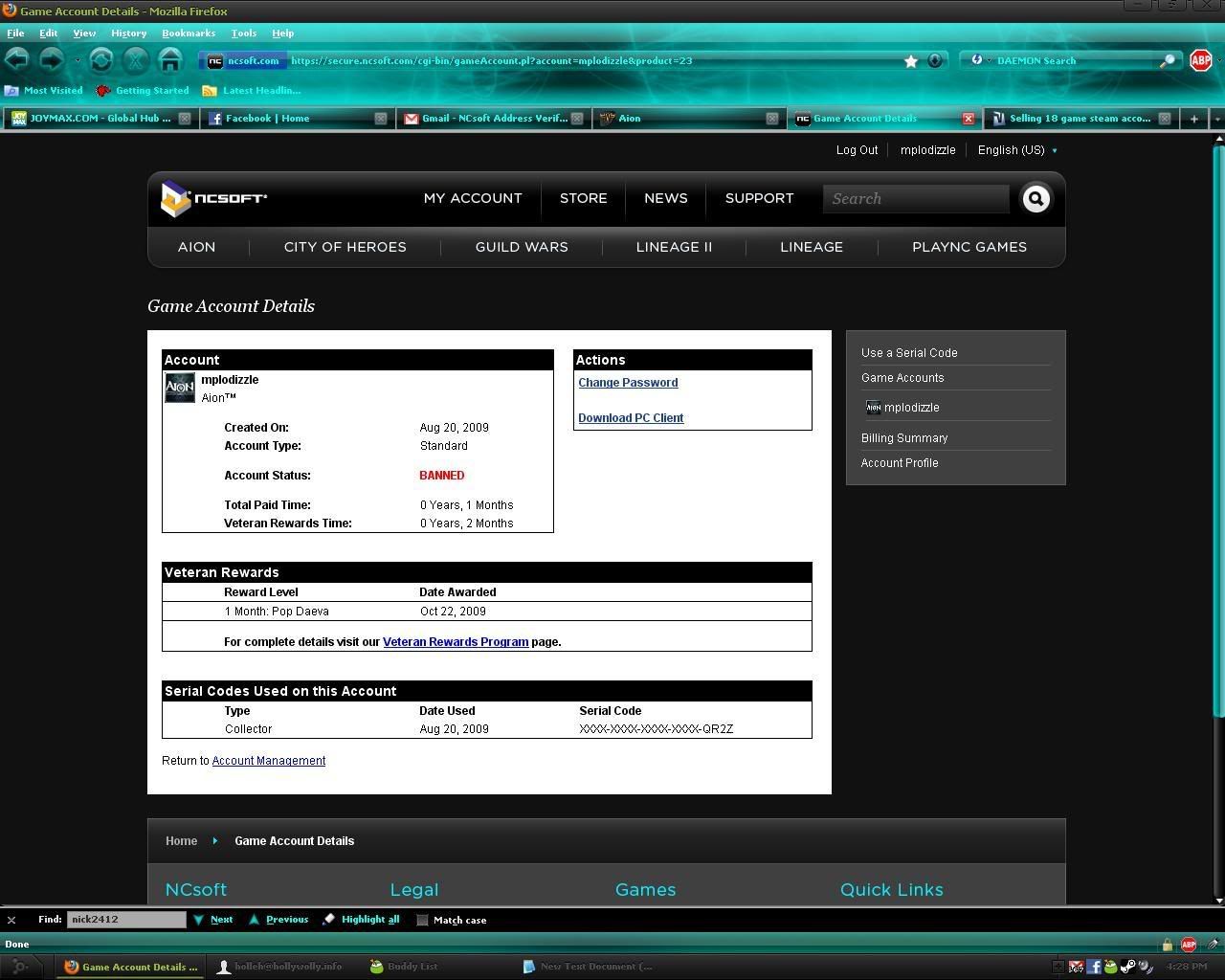Click the vertical page scrollbar

point(1218,431)
